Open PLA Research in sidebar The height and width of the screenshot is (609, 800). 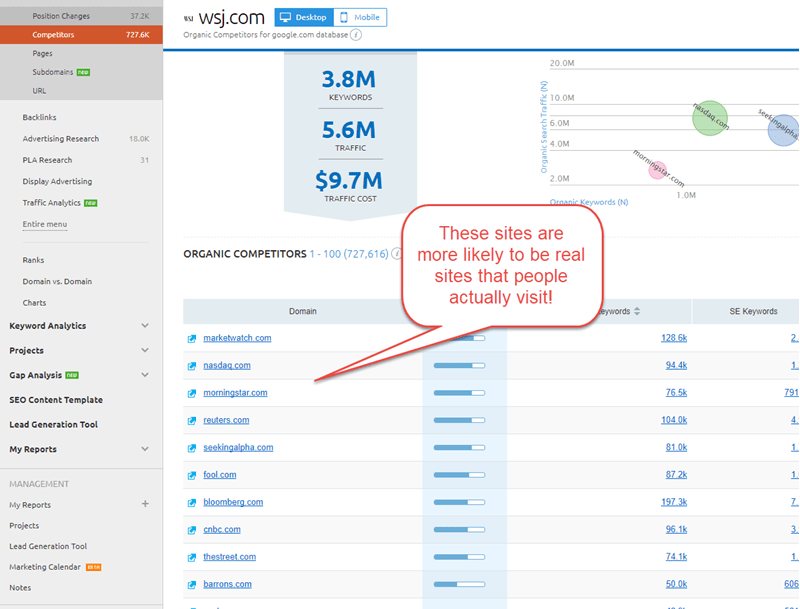[x=47, y=160]
